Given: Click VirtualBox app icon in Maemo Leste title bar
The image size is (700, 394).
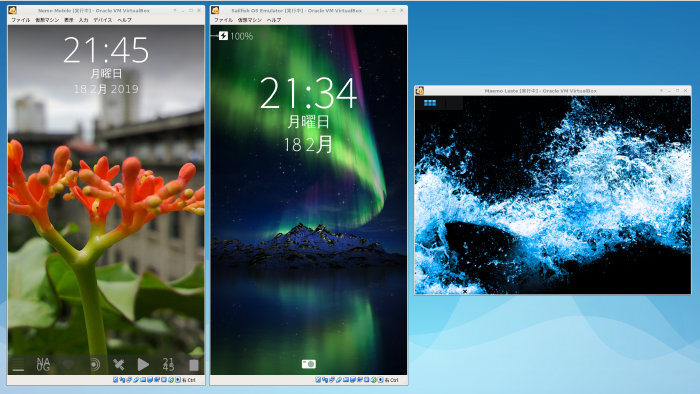Looking at the screenshot, I should point(420,91).
